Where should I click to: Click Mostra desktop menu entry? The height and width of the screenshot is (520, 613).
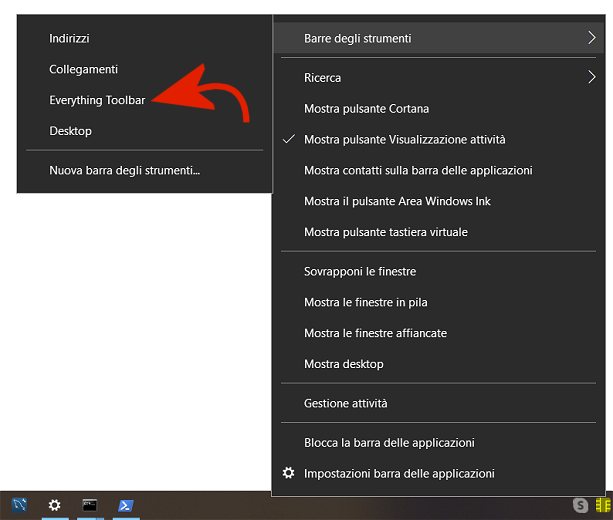coord(438,364)
